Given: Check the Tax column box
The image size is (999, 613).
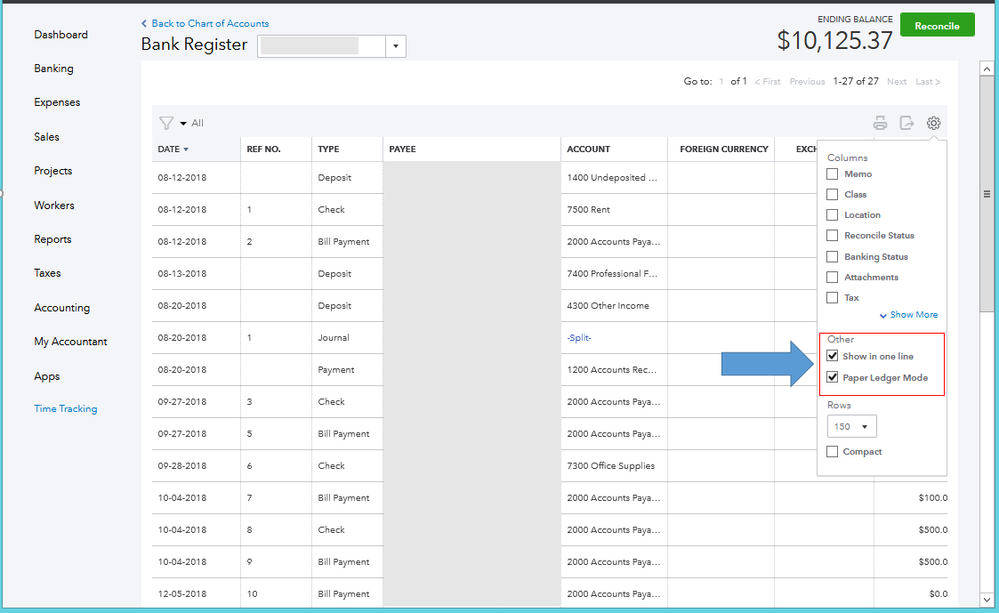Looking at the screenshot, I should point(832,298).
